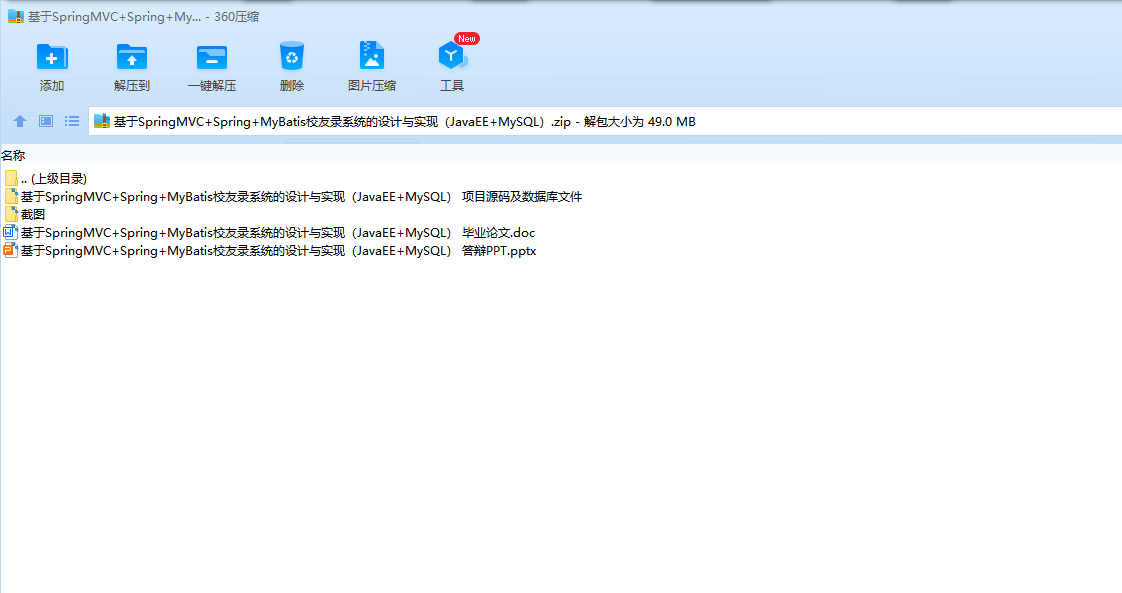Select the Word document icon for 毕业论文.doc
Image resolution: width=1122 pixels, height=593 pixels.
(x=10, y=232)
